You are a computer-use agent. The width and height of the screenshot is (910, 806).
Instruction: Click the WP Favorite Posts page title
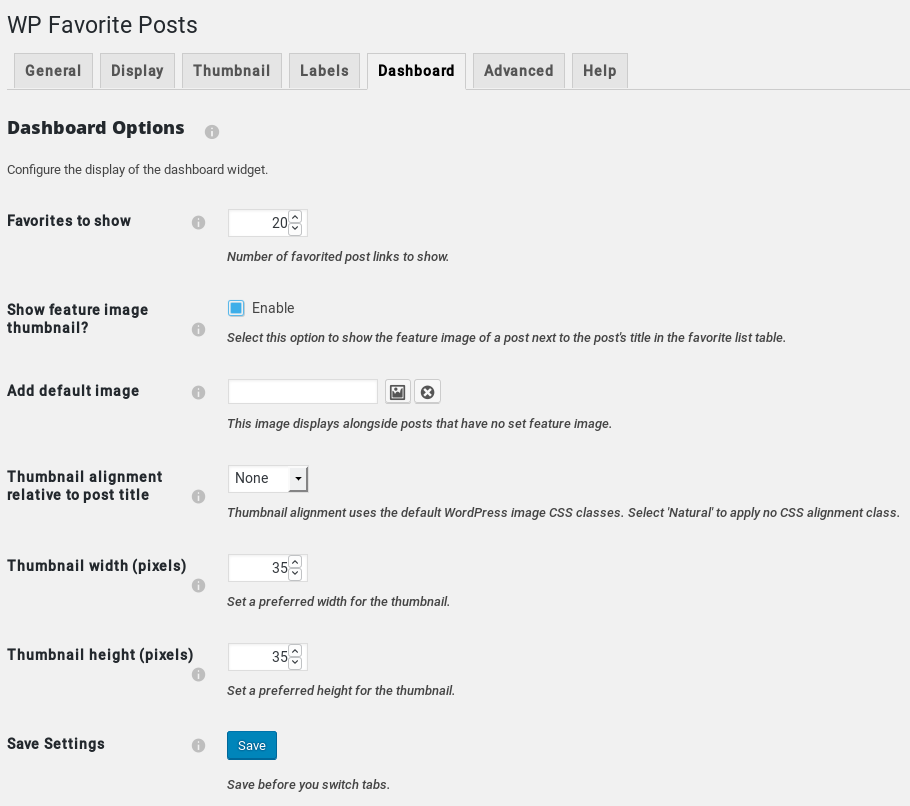click(102, 25)
